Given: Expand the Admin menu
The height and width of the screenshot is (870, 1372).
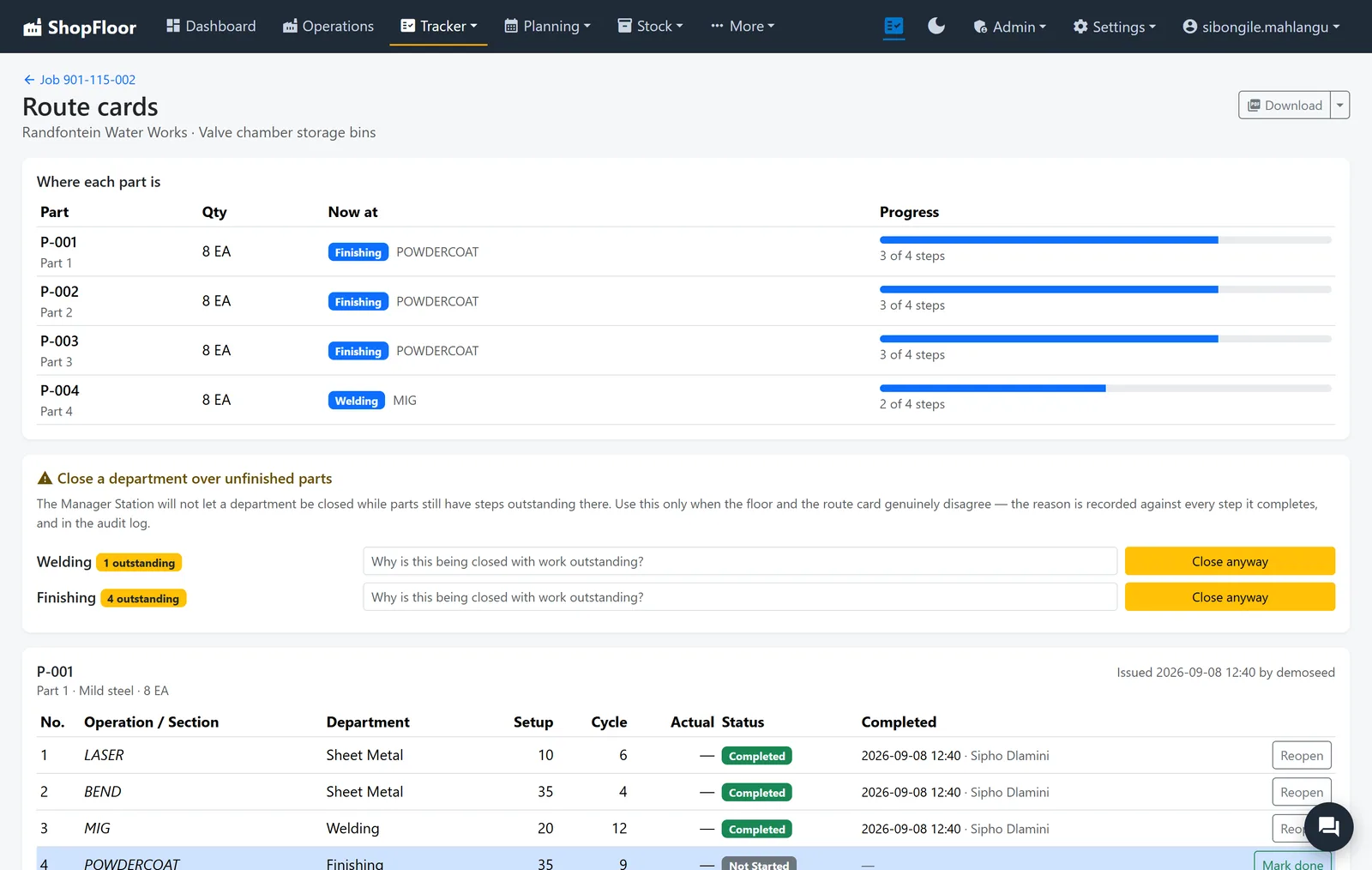Looking at the screenshot, I should pos(1009,27).
